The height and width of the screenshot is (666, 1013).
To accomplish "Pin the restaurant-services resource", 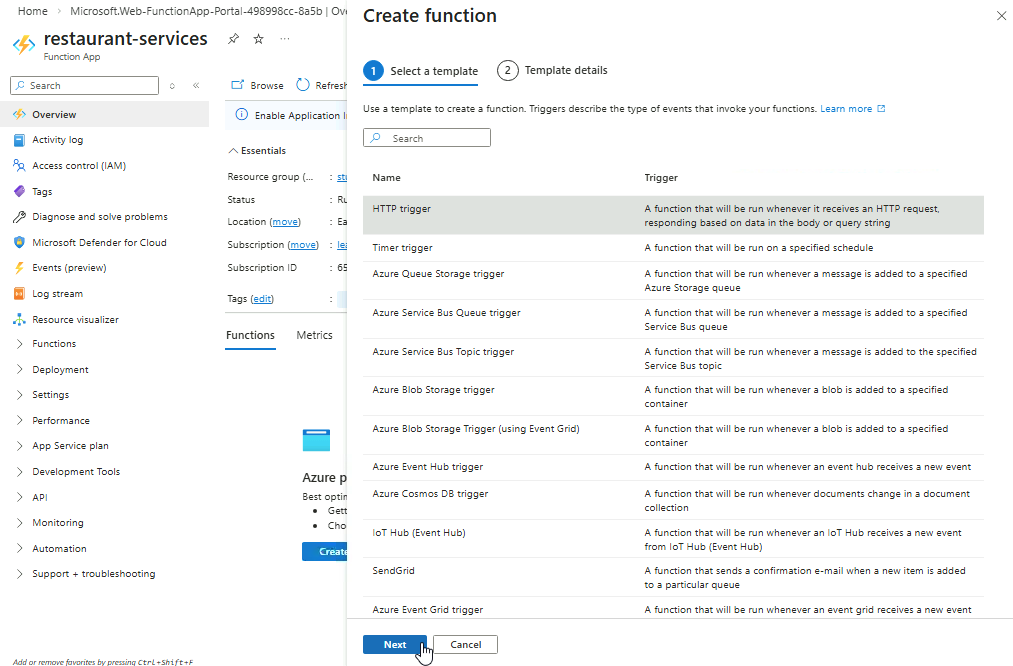I will click(233, 39).
